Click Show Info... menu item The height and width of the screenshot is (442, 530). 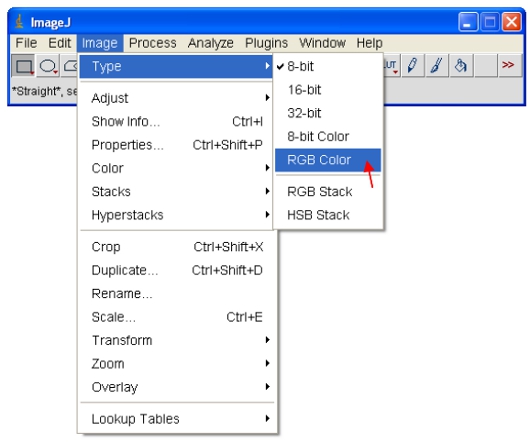tap(176, 121)
